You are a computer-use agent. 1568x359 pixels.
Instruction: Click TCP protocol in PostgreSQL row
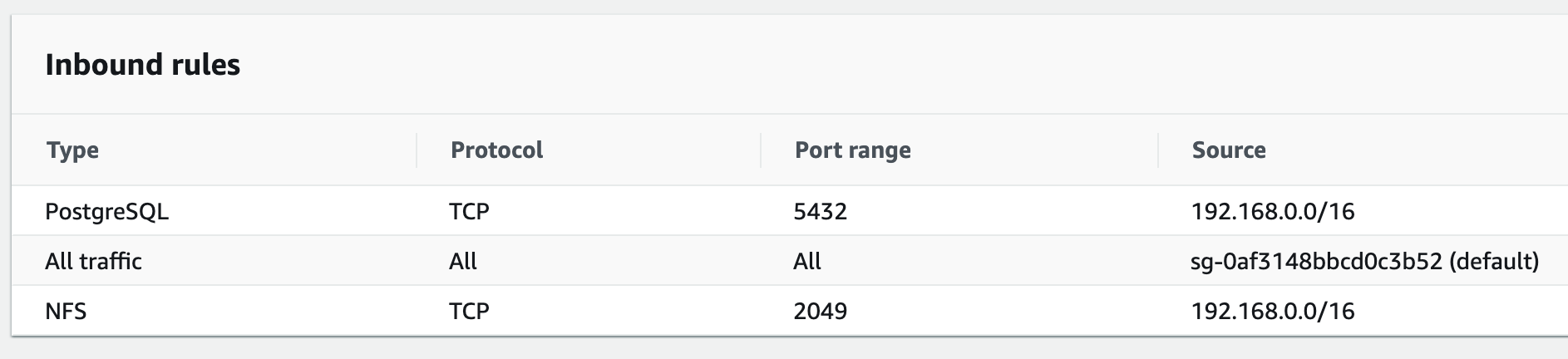point(469,212)
